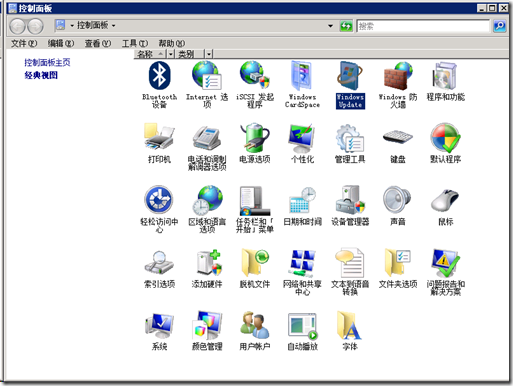Open the 字体 icon

click(x=350, y=331)
